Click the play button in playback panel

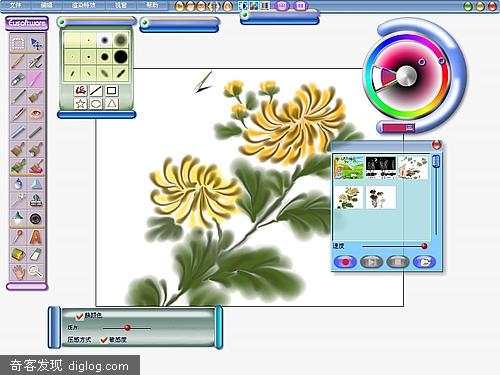click(x=371, y=262)
